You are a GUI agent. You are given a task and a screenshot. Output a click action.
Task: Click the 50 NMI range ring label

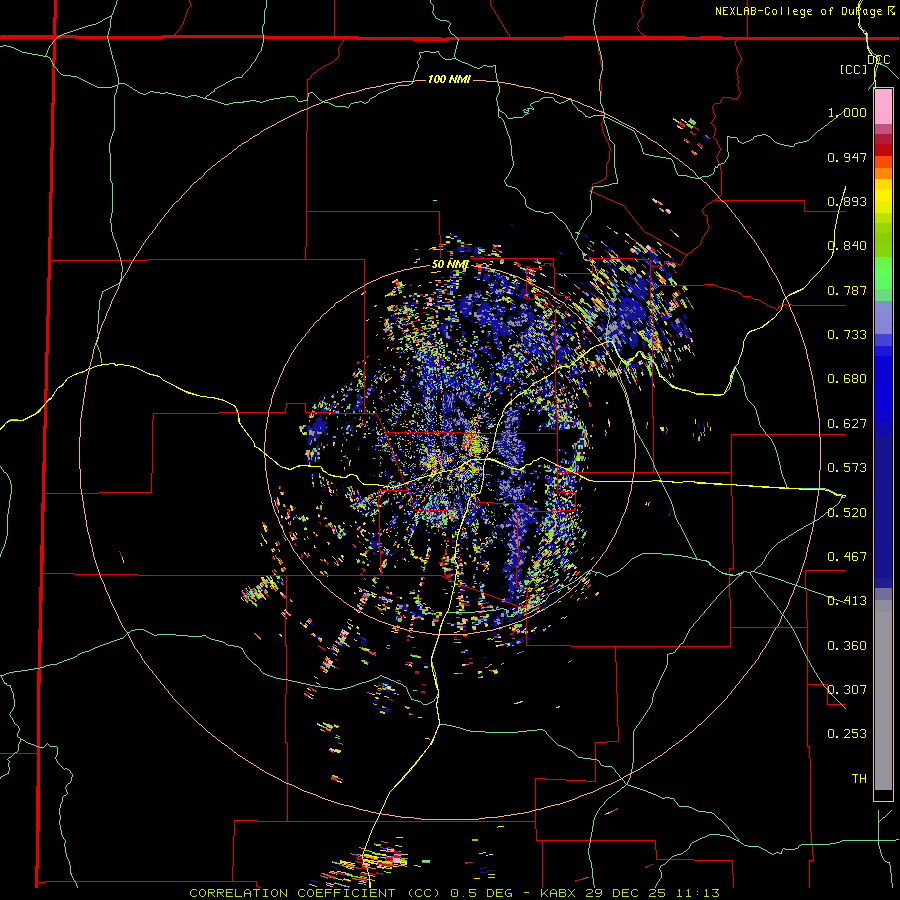451,265
